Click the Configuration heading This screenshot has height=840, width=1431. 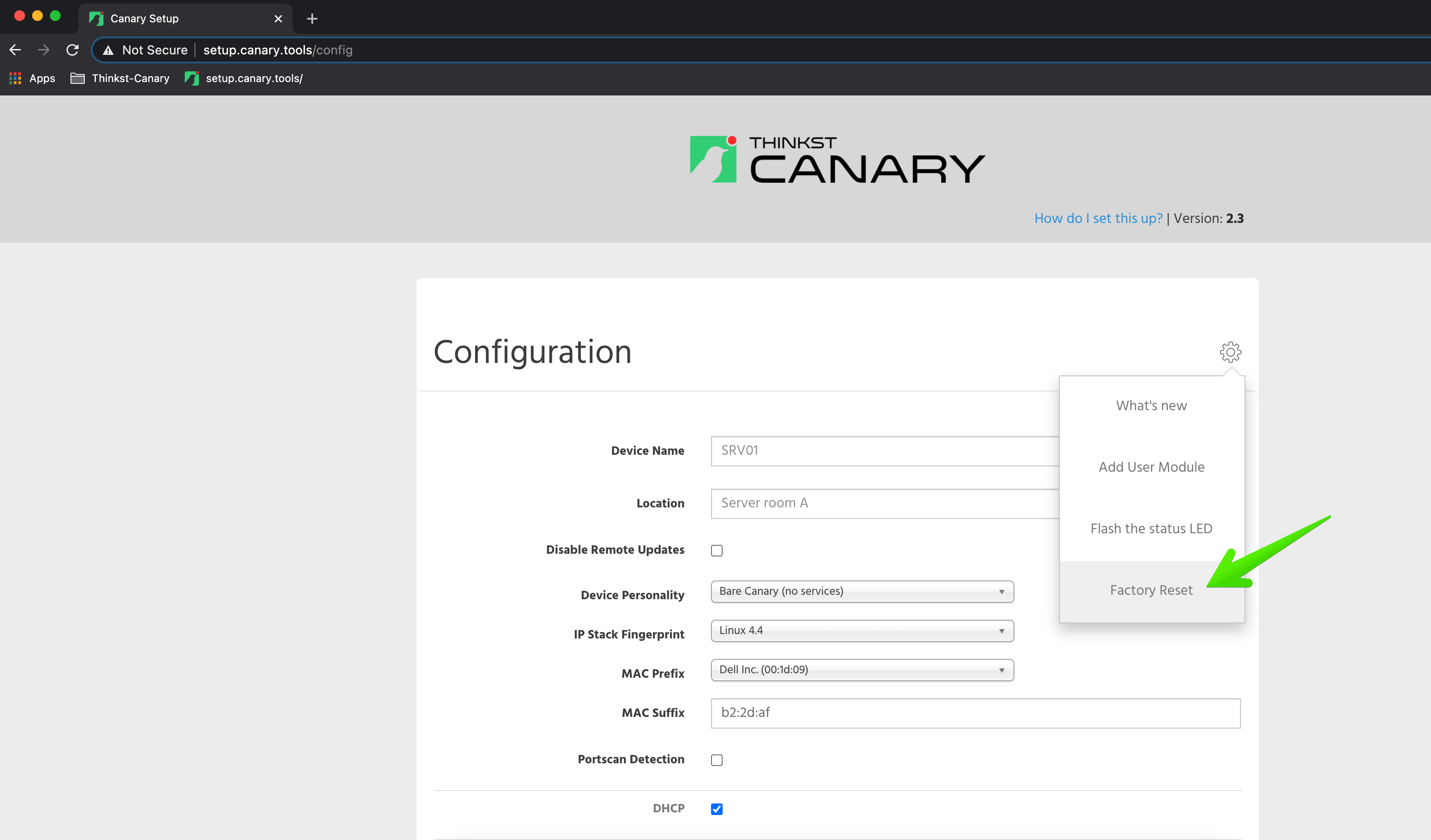pos(532,352)
